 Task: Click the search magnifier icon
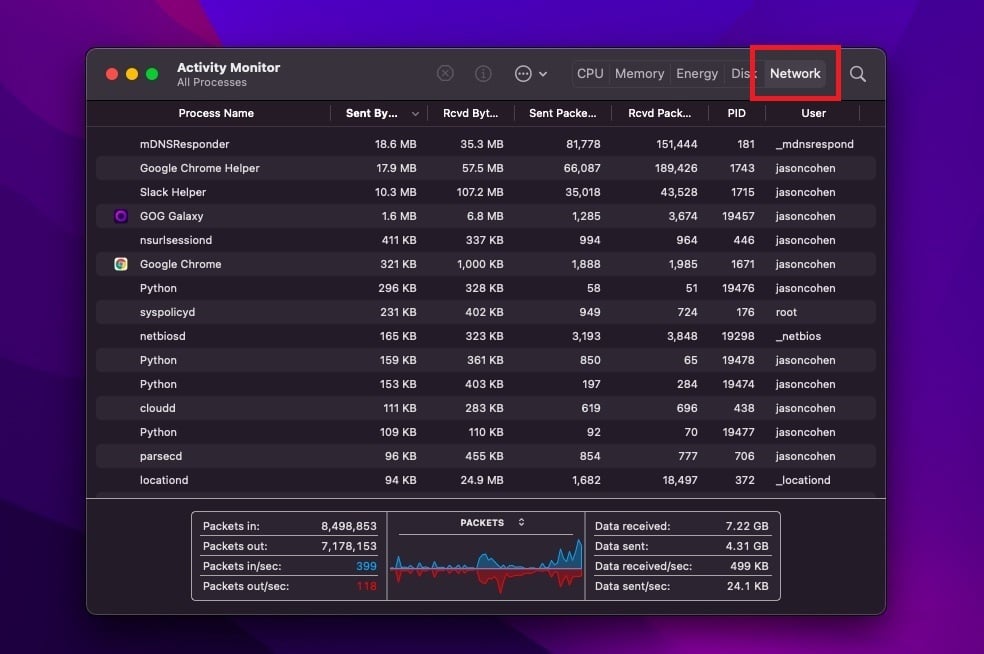tap(857, 74)
